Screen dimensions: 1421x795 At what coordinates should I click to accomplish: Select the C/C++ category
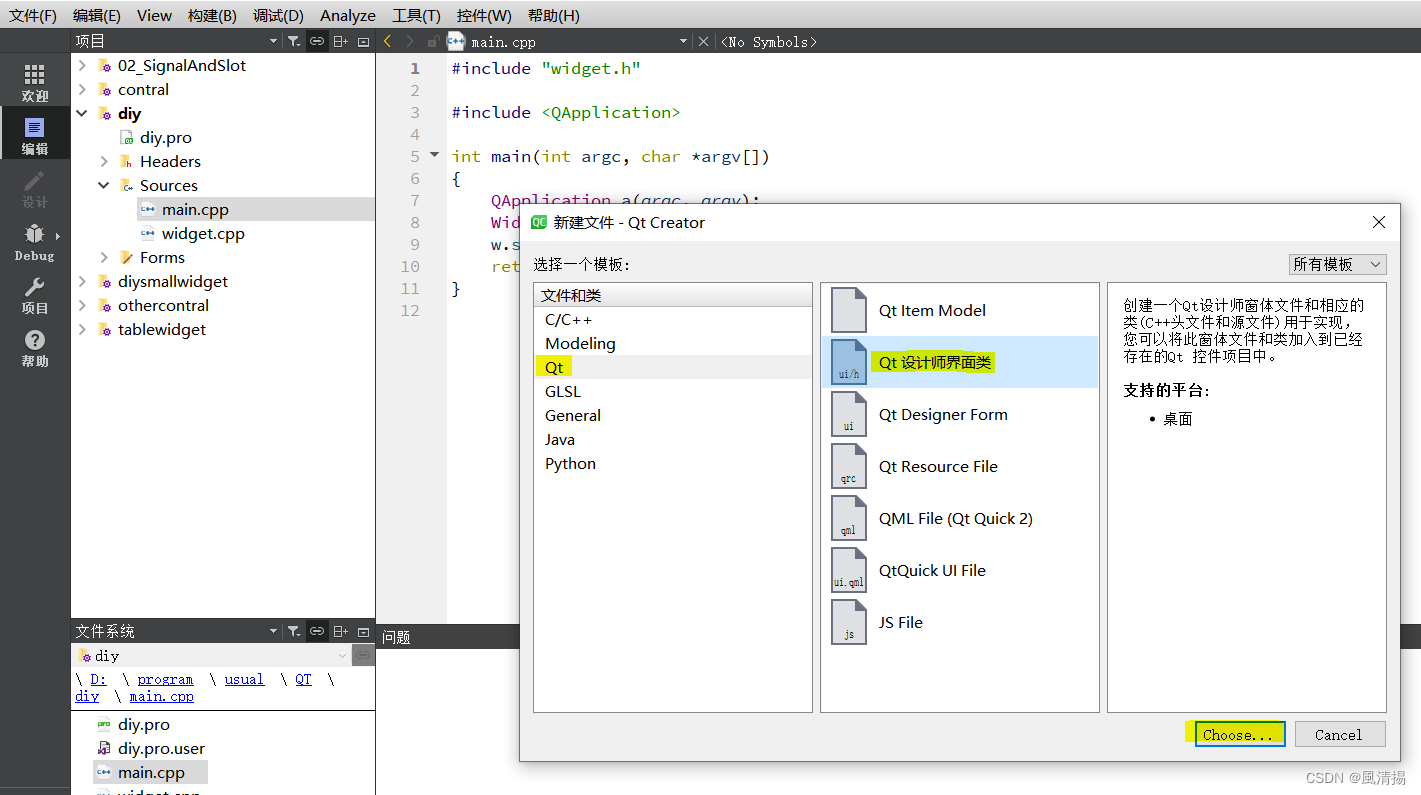[673, 319]
